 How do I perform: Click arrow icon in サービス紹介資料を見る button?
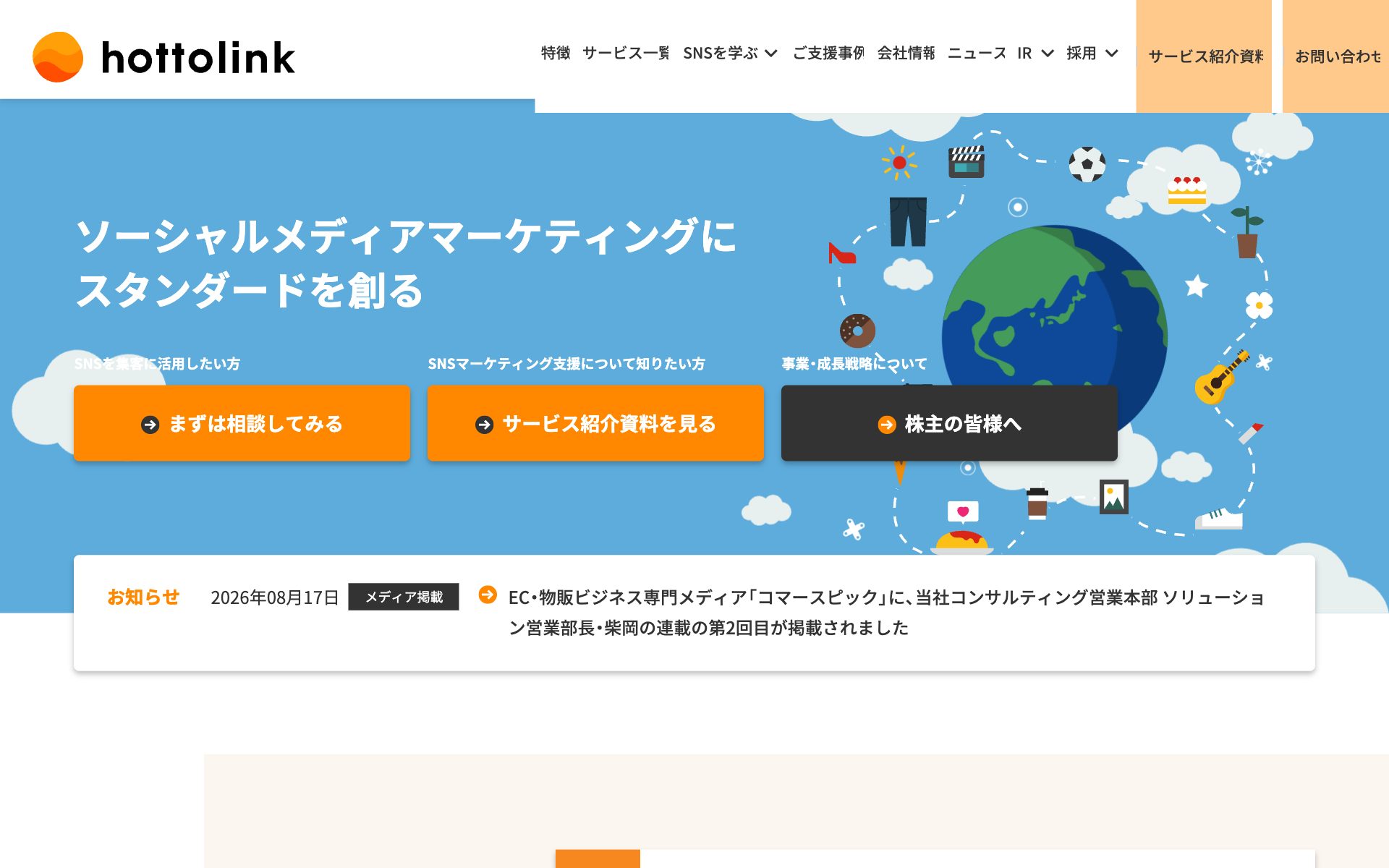pos(485,425)
